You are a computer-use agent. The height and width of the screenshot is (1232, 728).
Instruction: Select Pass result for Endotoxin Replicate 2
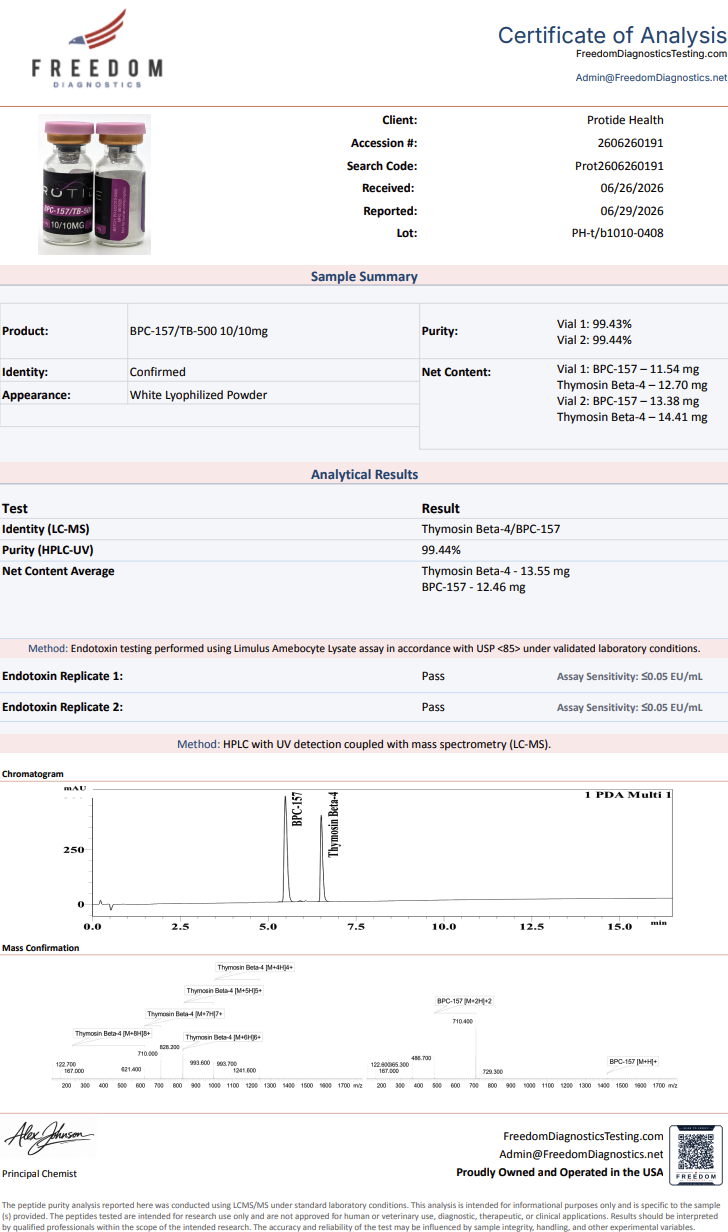433,707
